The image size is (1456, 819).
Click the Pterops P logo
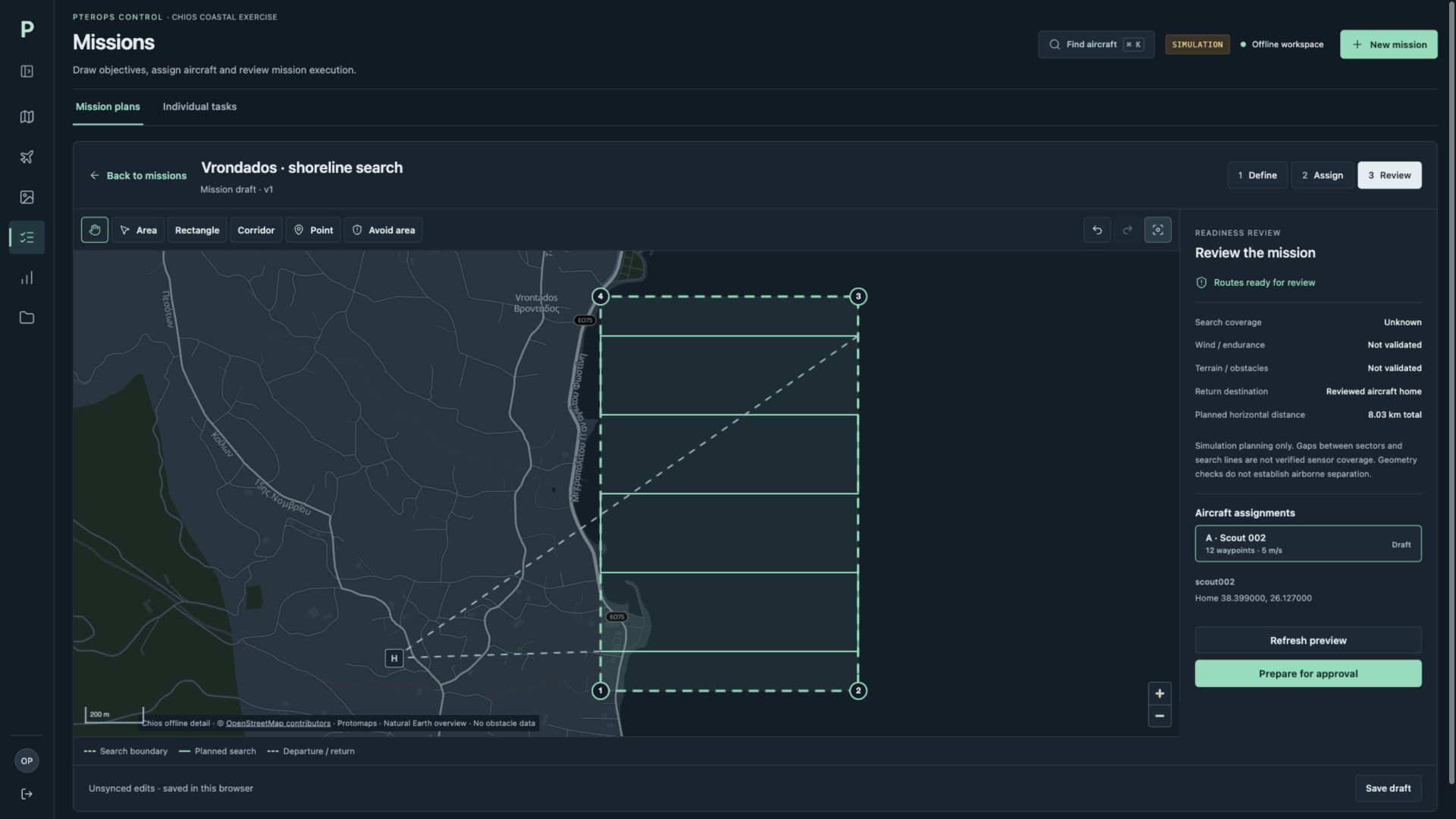pyautogui.click(x=27, y=30)
